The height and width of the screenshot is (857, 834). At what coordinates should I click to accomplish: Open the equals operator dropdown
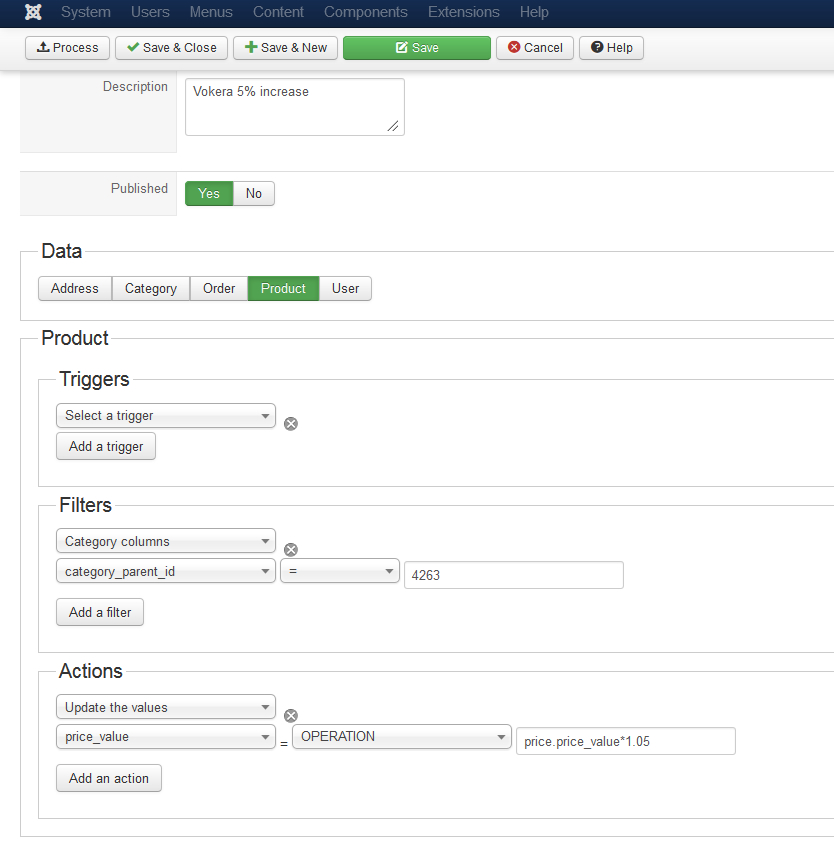pyautogui.click(x=340, y=571)
